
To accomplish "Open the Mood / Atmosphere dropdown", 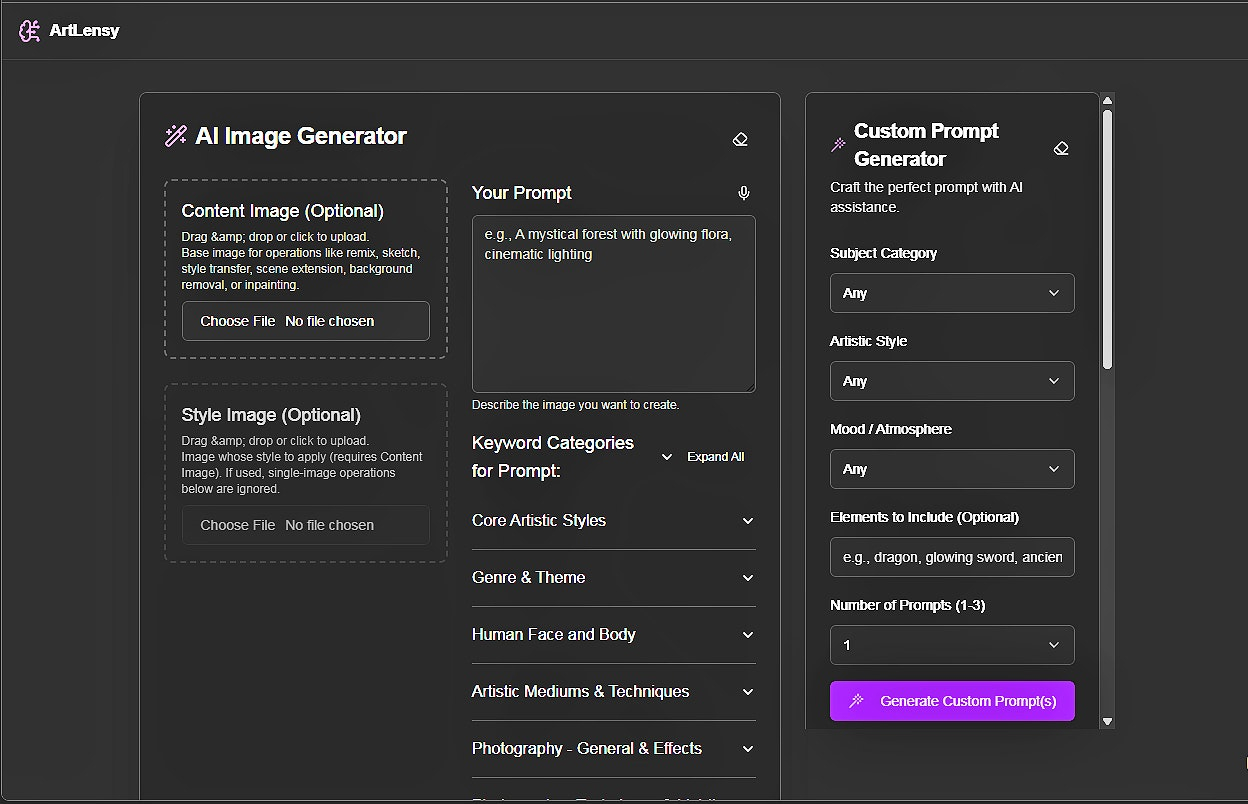I will click(952, 469).
